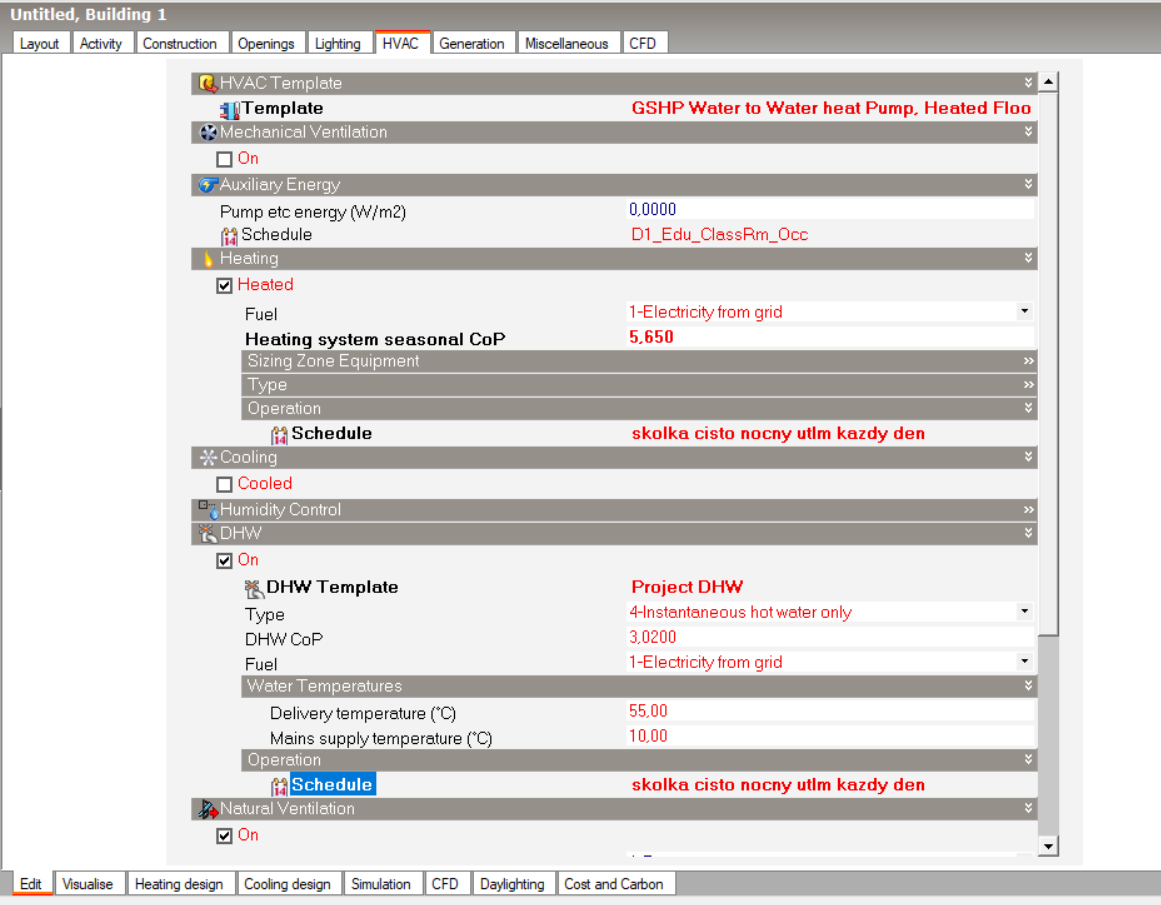Switch to the Miscellaneous tab
Screen dimensions: 1161x905
(567, 43)
